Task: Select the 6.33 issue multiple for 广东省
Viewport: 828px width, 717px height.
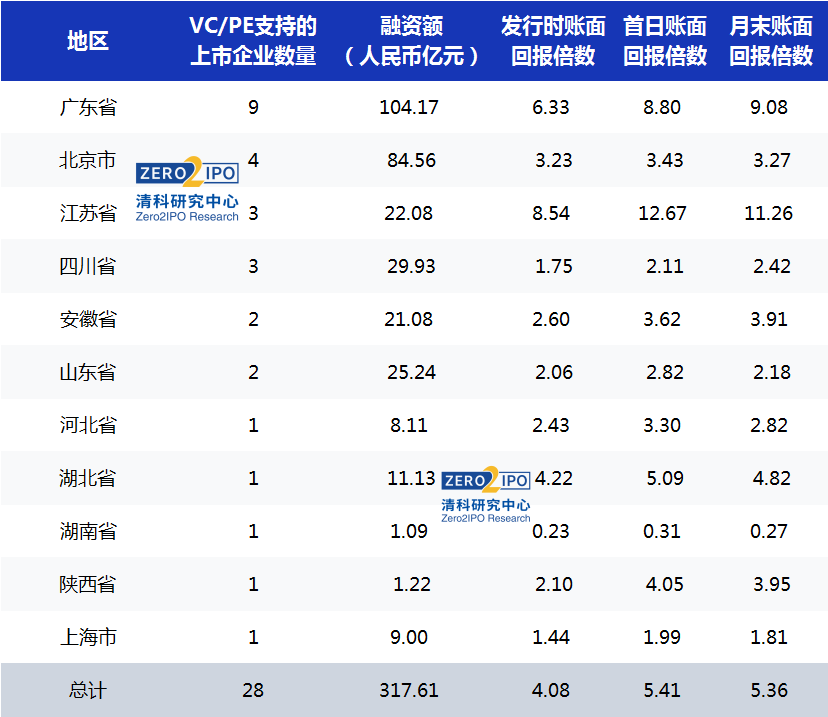Action: (x=551, y=107)
